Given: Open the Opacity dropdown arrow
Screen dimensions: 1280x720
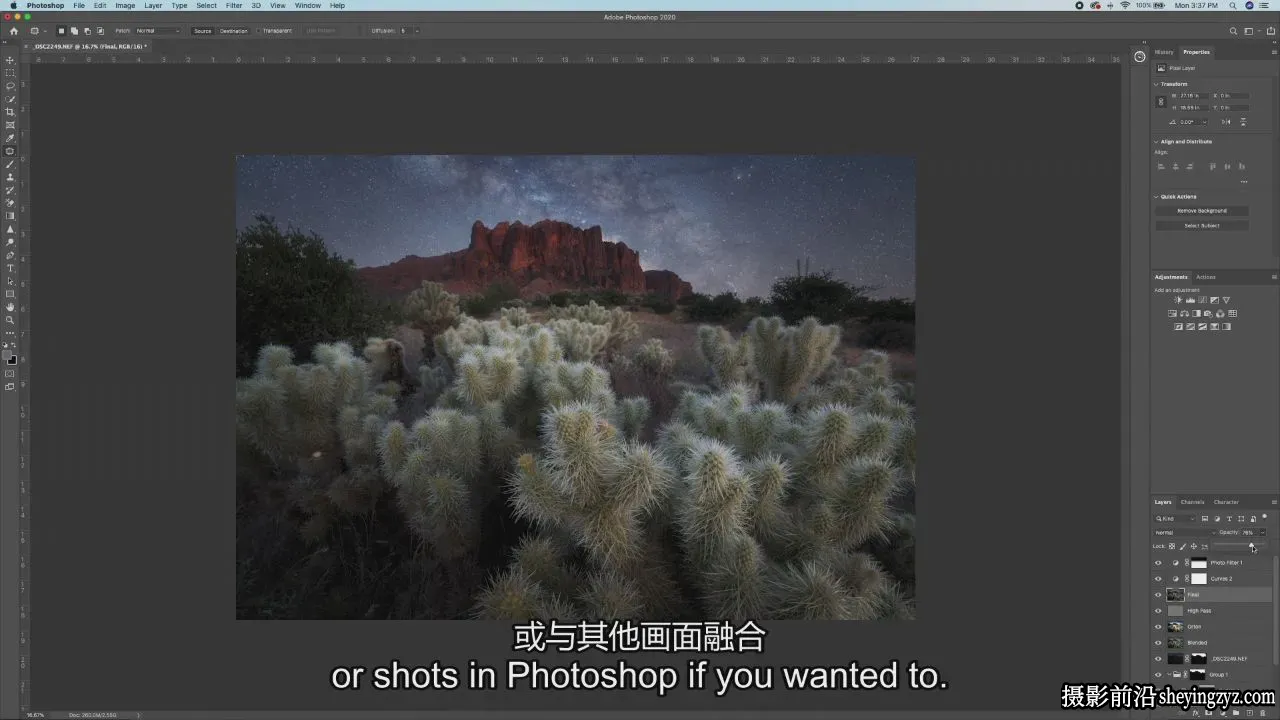Looking at the screenshot, I should coord(1262,532).
